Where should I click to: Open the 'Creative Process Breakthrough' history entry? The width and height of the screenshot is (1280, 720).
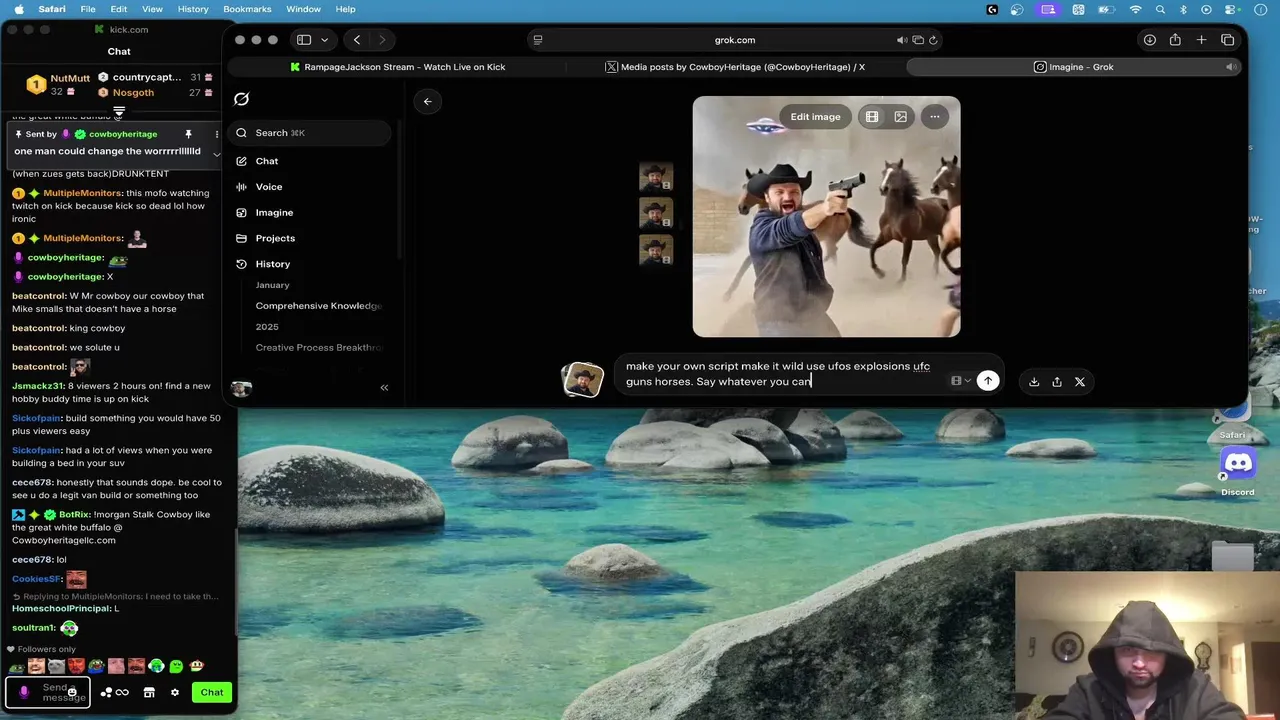[x=318, y=348]
